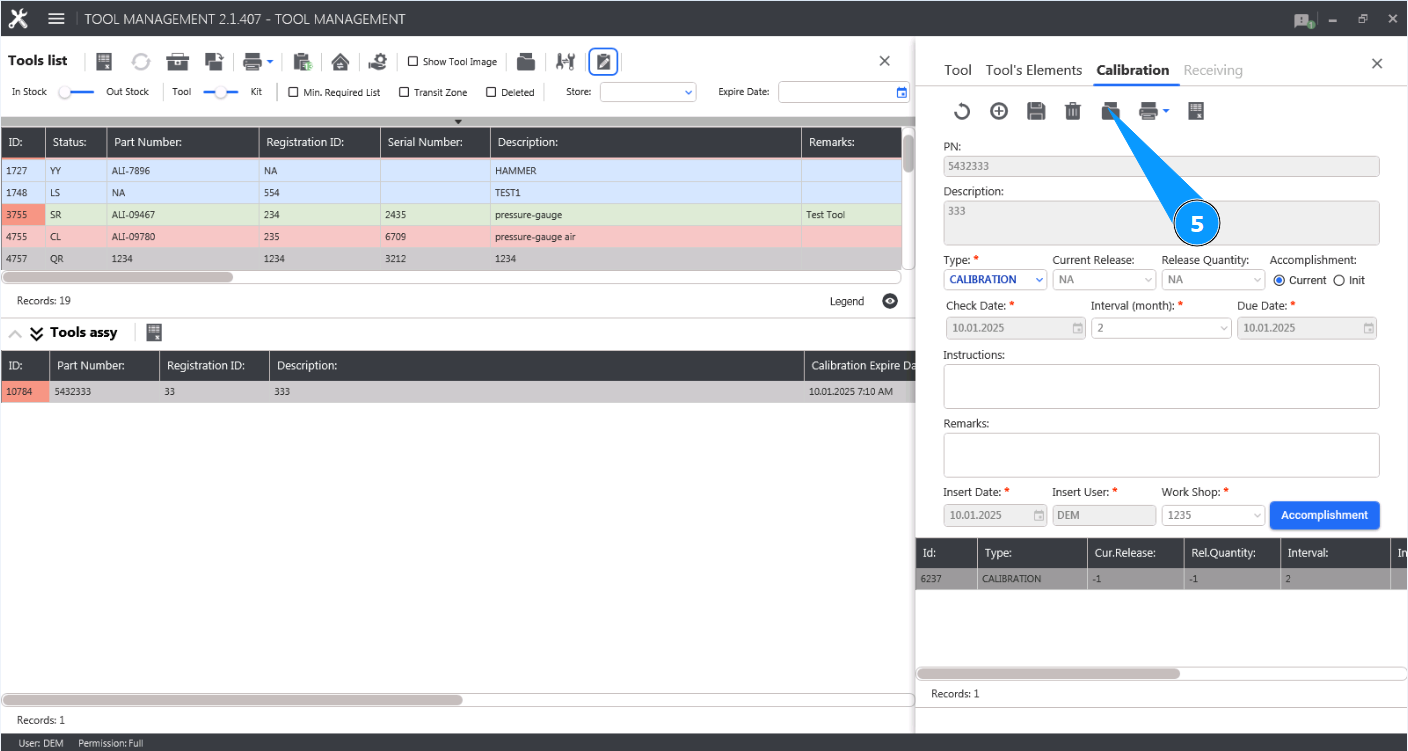1408x751 pixels.
Task: Click the home icon in the Tools list toolbar
Action: point(340,61)
